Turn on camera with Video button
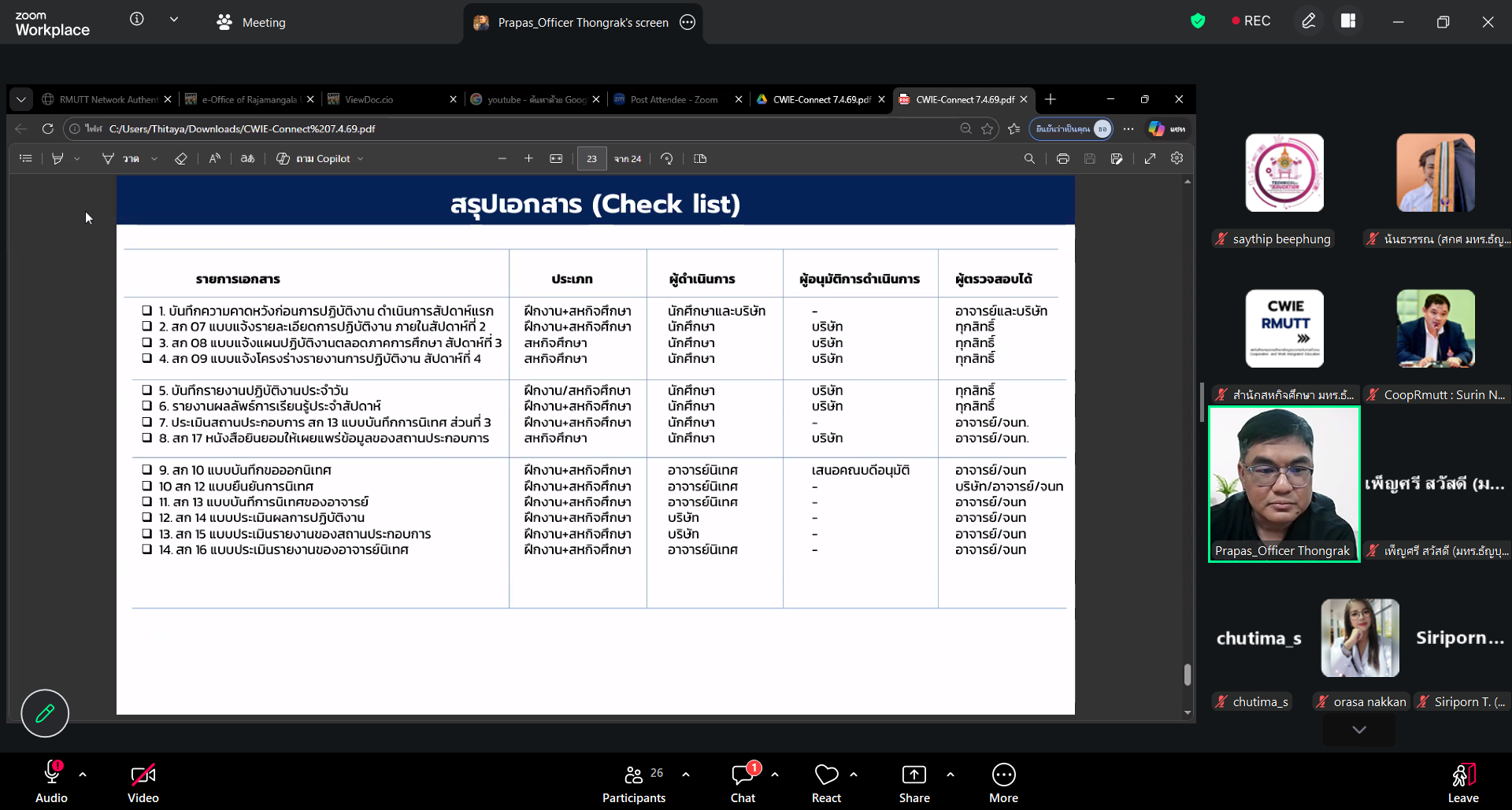1512x810 pixels. 143,782
